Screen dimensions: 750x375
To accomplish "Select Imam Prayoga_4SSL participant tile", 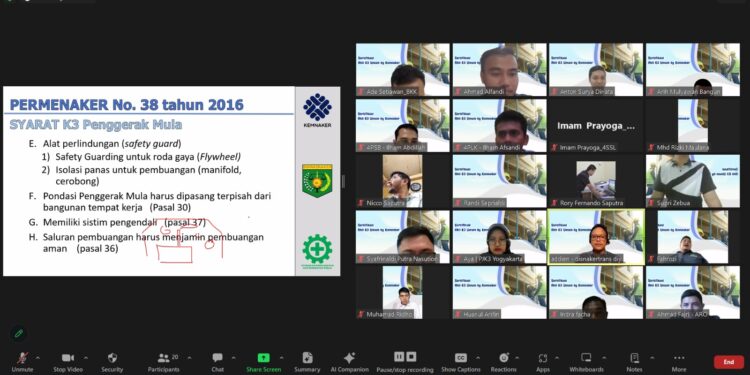I will [x=596, y=125].
